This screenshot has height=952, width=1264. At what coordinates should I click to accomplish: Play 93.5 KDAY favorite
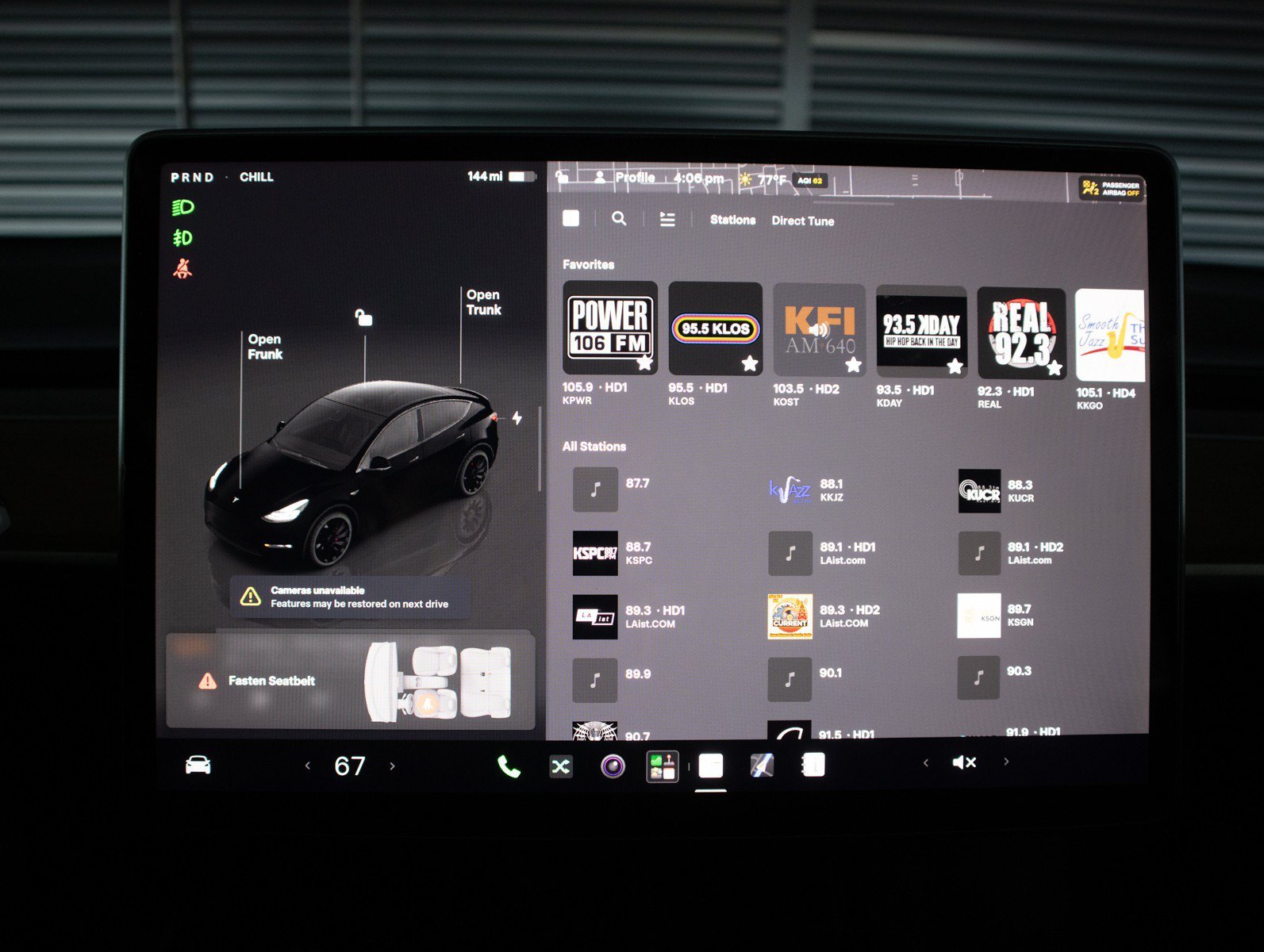click(921, 332)
